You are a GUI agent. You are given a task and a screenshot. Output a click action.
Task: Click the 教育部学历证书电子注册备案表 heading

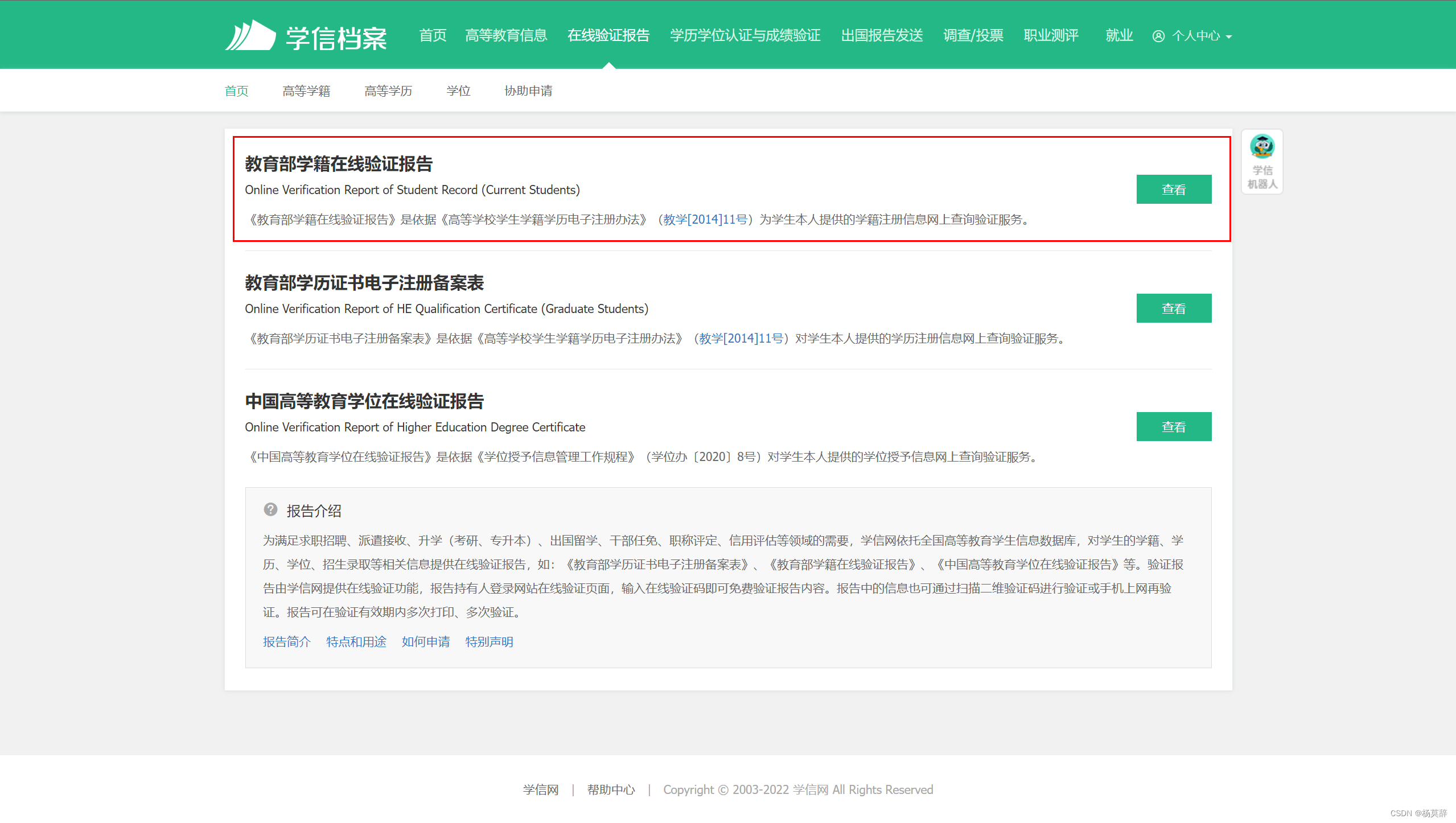(364, 283)
